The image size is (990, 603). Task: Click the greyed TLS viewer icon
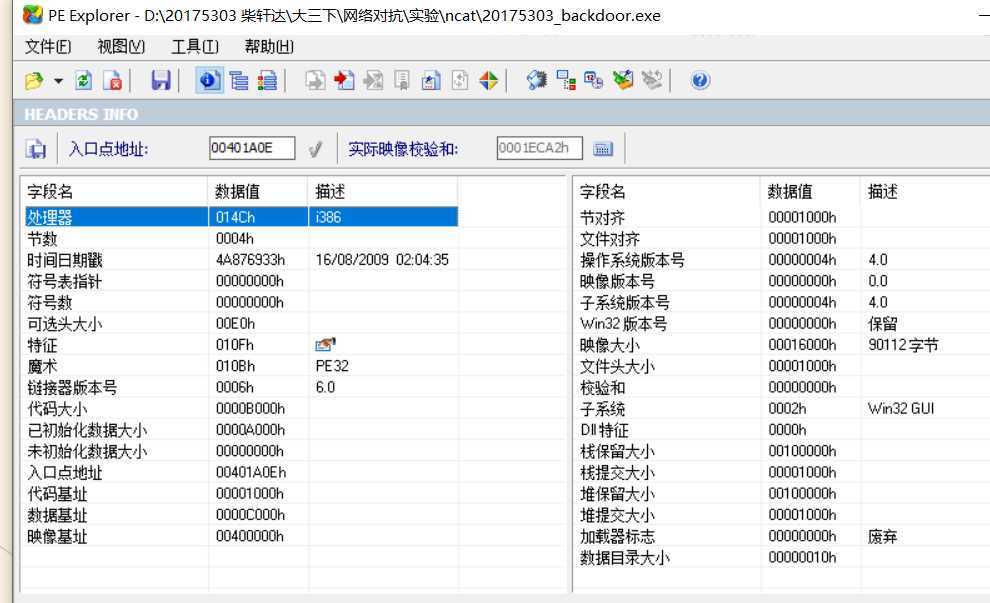pos(460,81)
